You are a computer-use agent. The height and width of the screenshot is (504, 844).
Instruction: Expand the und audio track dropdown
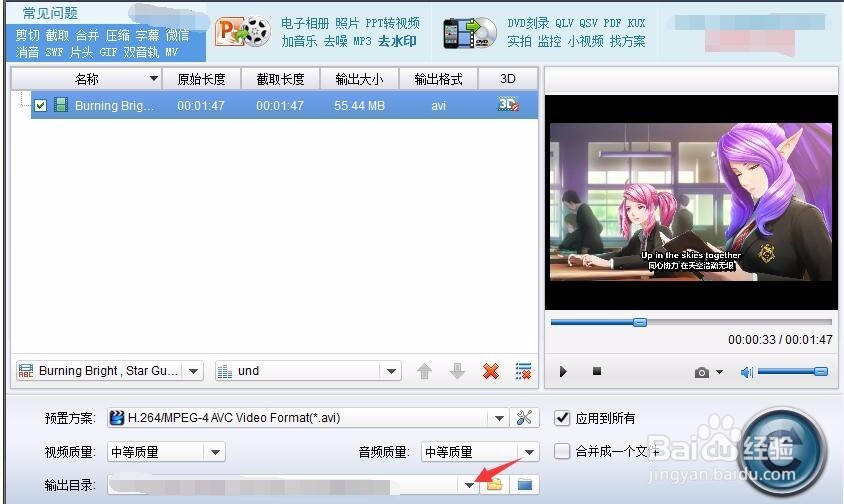(391, 371)
